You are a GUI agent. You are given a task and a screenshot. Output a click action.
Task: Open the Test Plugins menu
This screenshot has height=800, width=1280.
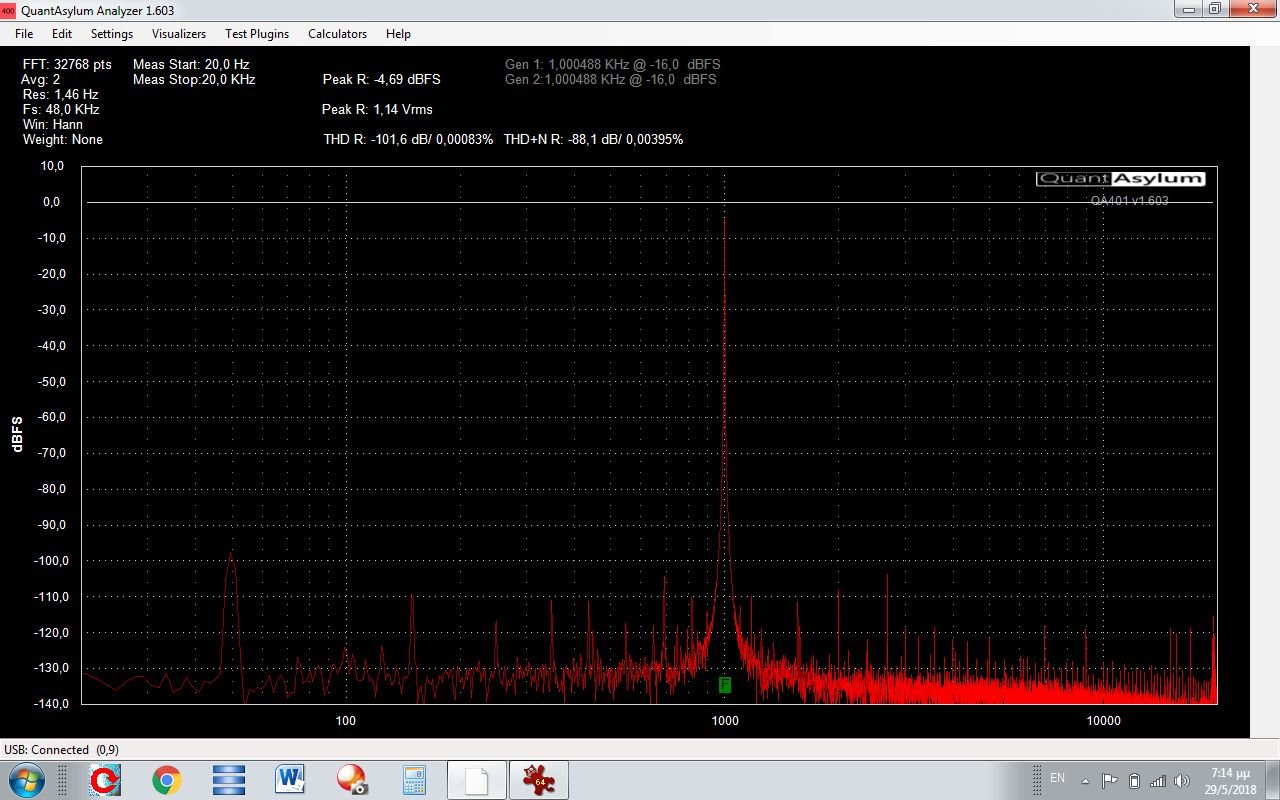pyautogui.click(x=257, y=34)
